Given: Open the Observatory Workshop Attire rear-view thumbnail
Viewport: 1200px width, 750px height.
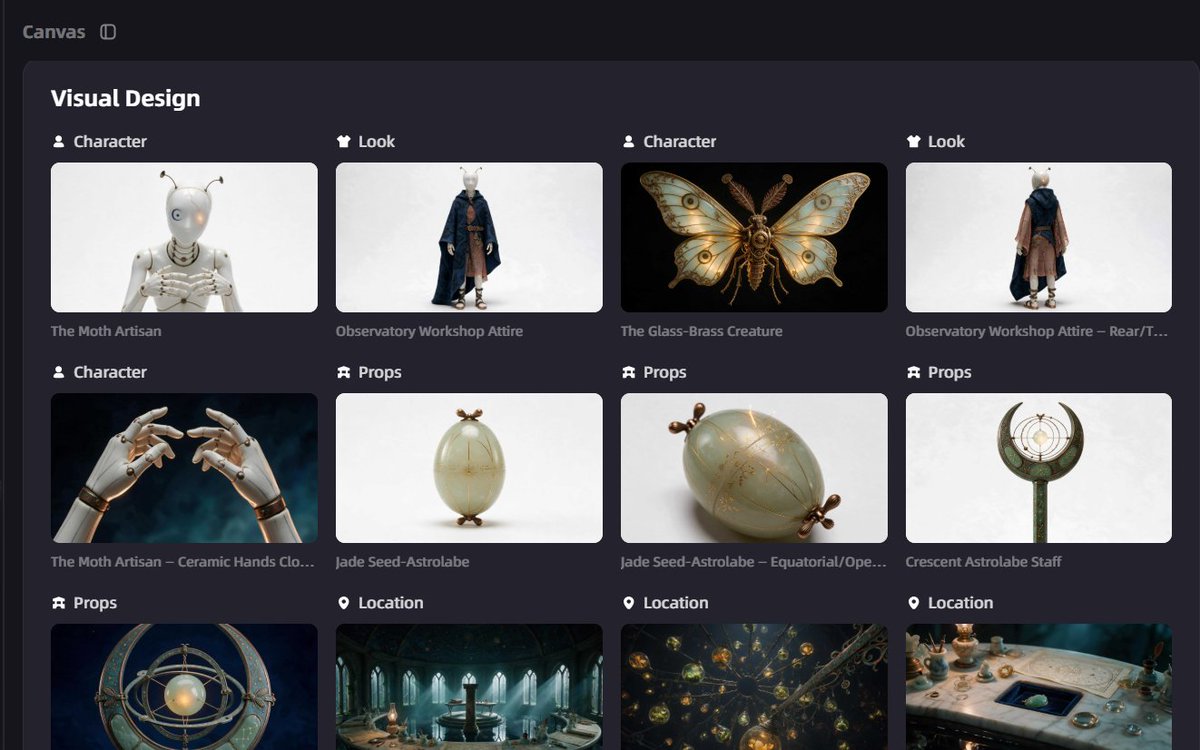Looking at the screenshot, I should tap(1039, 238).
